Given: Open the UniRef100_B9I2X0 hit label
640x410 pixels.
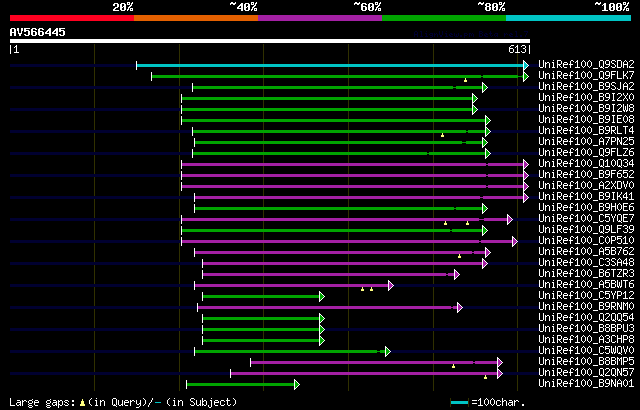Looking at the screenshot, I should coord(587,98).
